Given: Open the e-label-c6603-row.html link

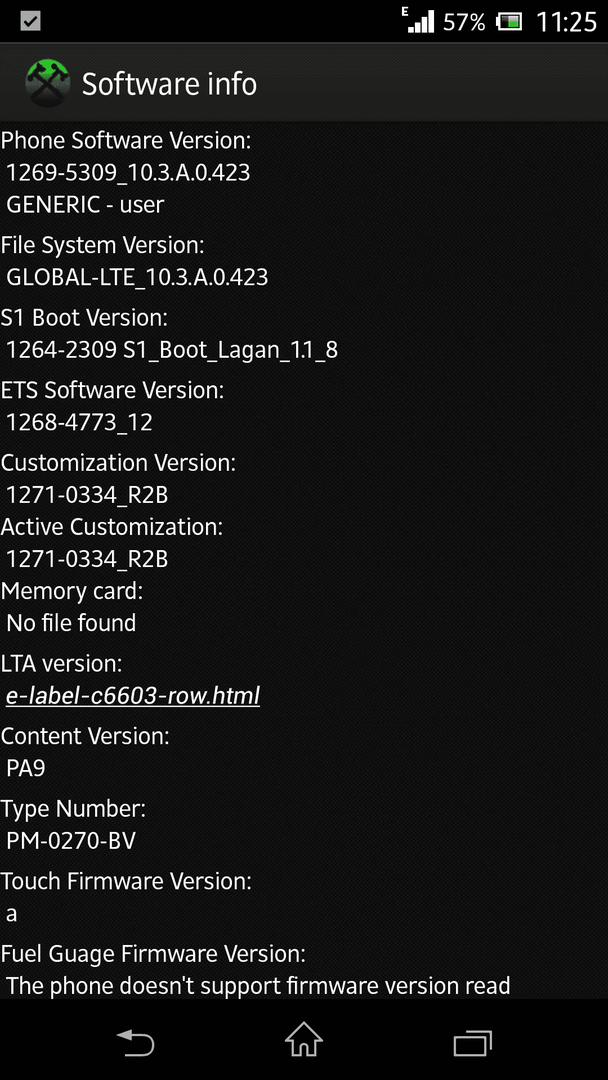Looking at the screenshot, I should click(133, 696).
